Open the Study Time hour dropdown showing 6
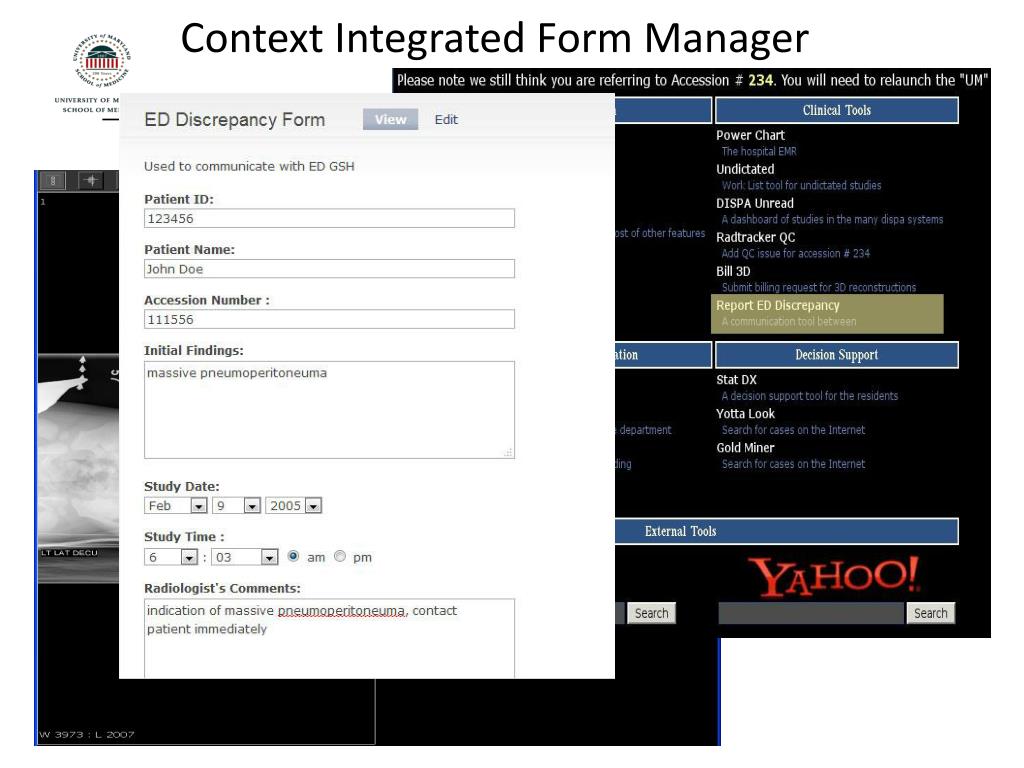Screen dimensions: 1024x768 pos(171,557)
